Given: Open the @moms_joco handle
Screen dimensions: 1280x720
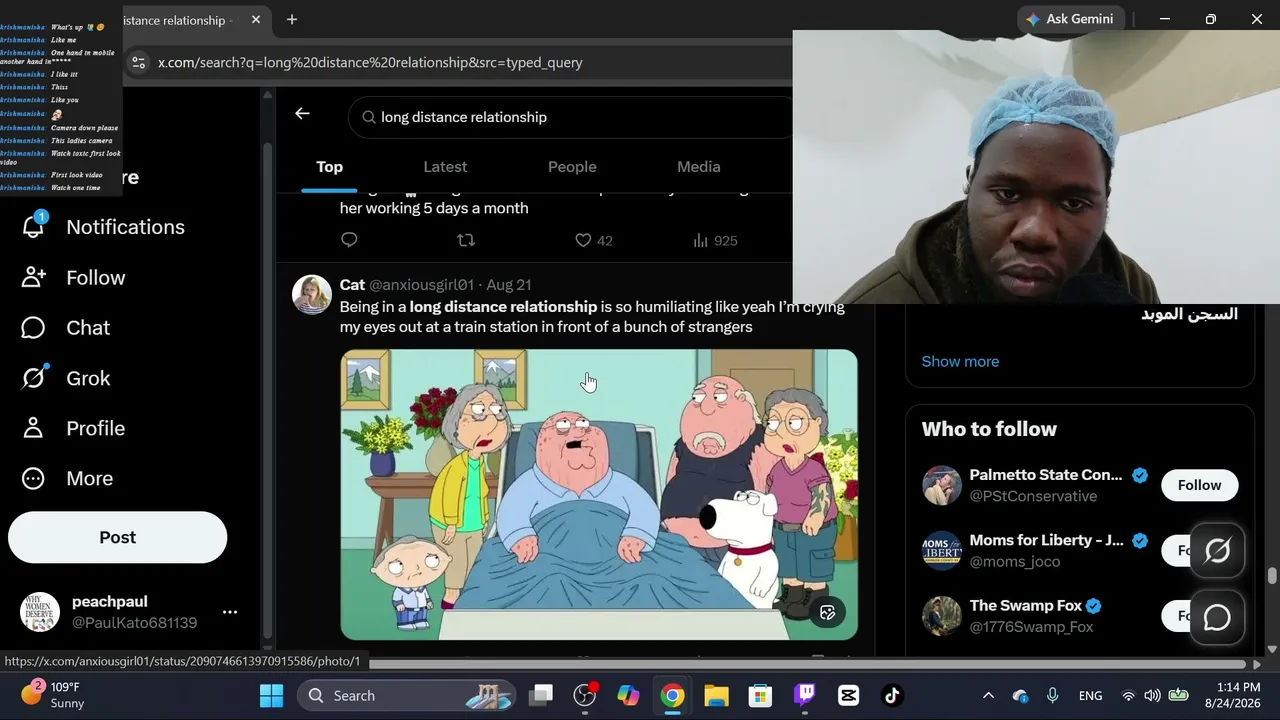Looking at the screenshot, I should coord(1014,561).
